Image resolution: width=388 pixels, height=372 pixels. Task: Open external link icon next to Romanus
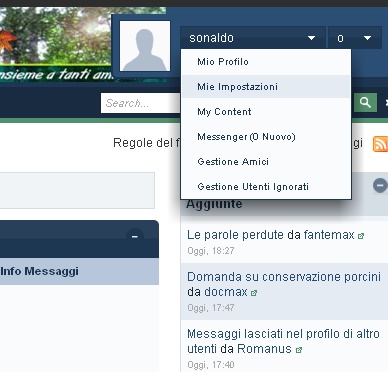[299, 350]
